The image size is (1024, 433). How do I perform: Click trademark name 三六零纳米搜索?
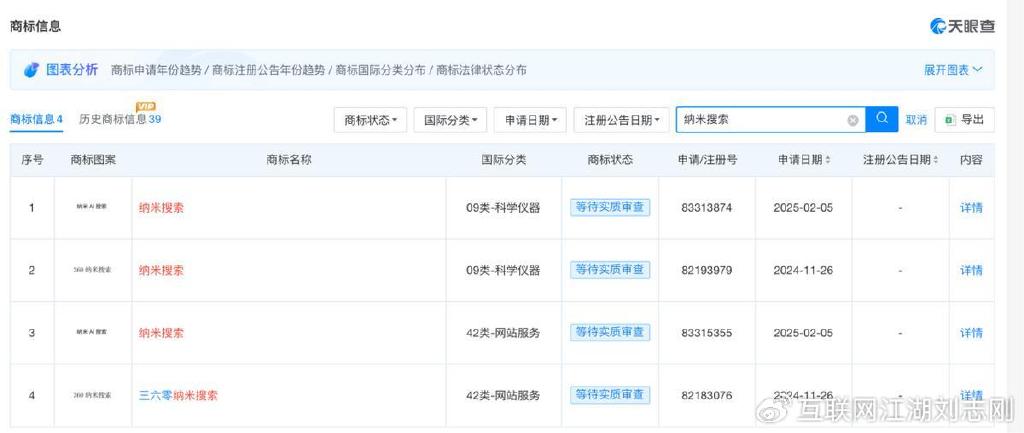pos(178,395)
